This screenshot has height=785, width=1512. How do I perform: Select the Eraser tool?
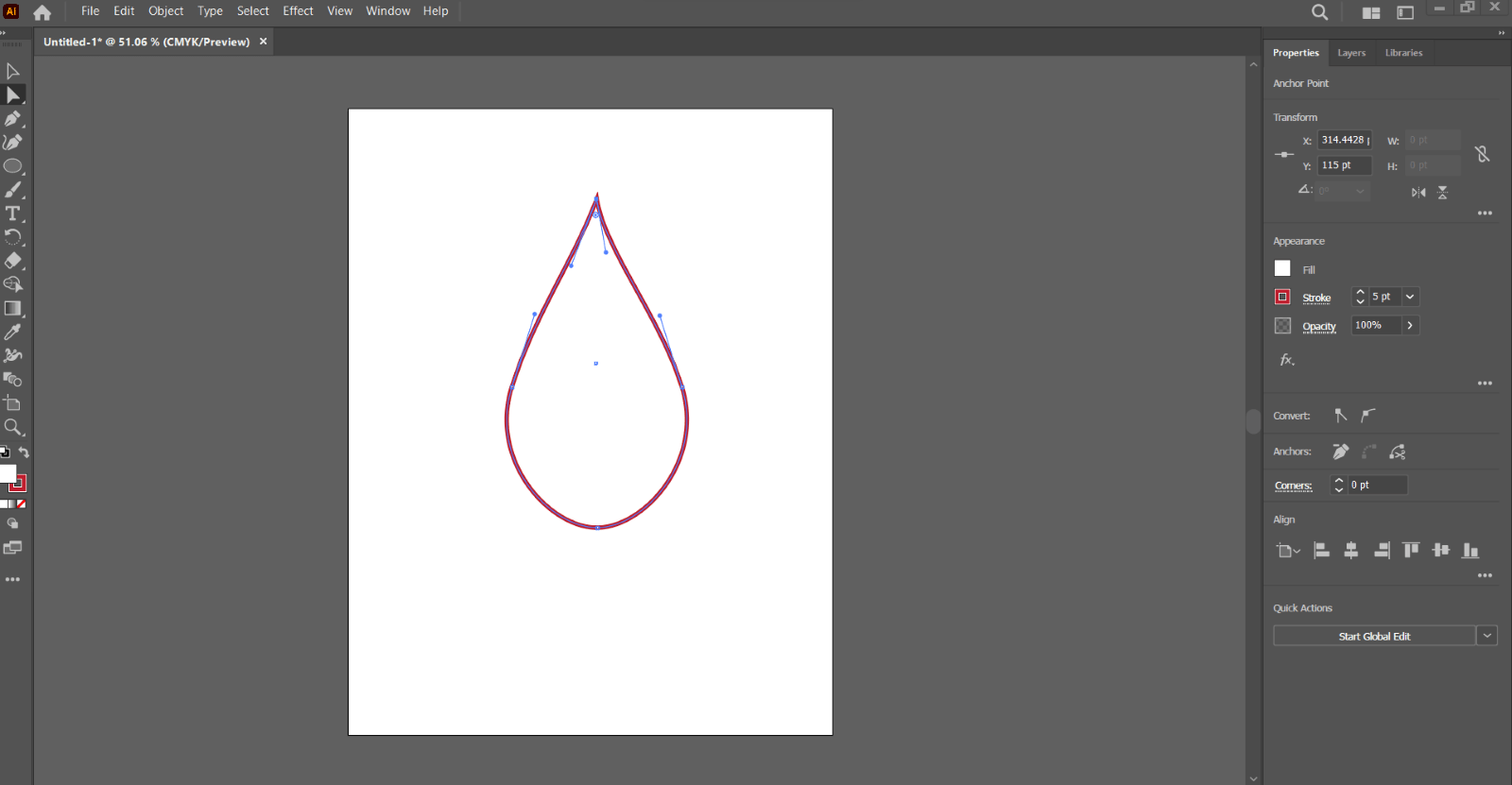pos(13,261)
